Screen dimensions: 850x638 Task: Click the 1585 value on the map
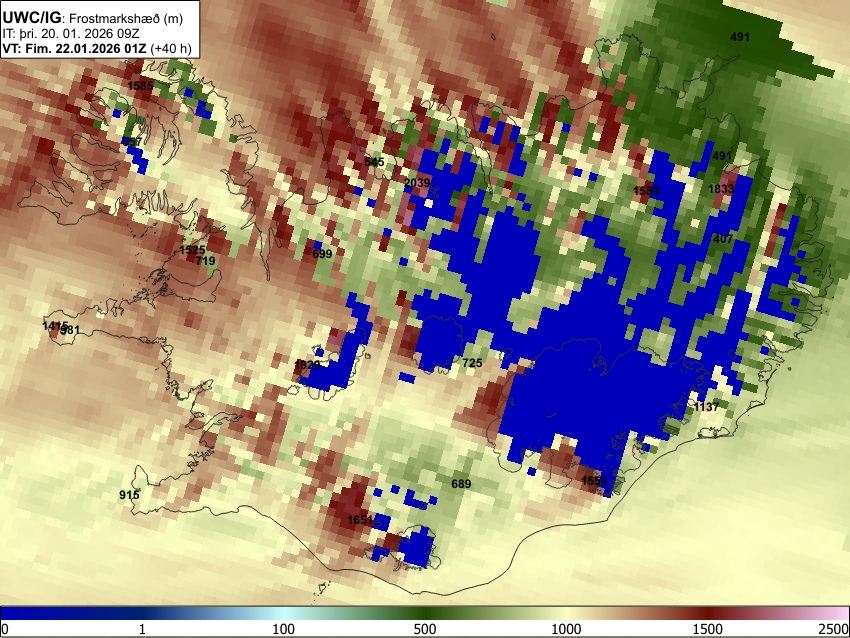pos(140,86)
